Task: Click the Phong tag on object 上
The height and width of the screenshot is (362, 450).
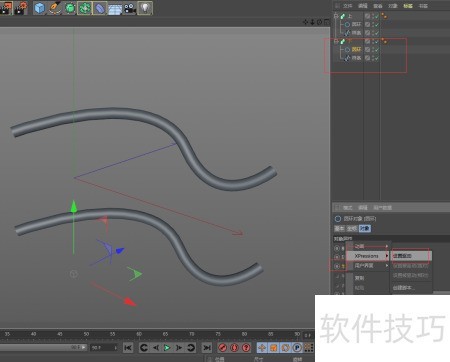Action: 384,16
